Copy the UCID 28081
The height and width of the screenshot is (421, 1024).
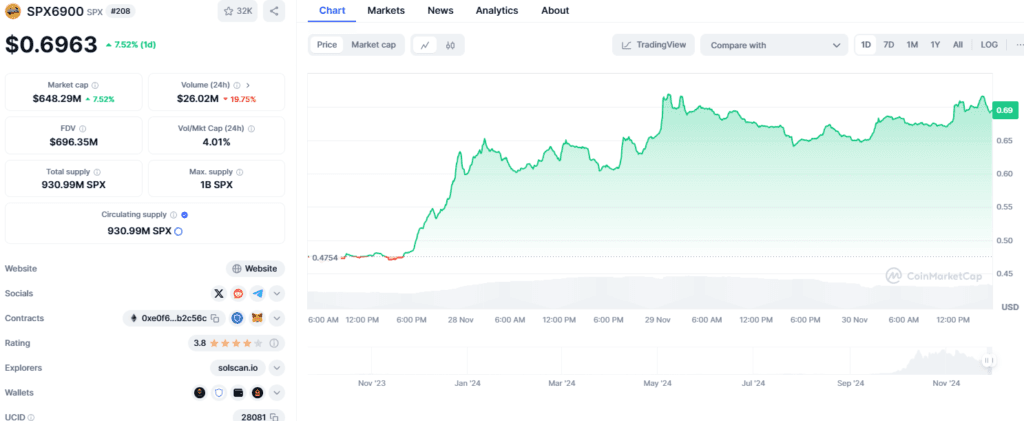[x=274, y=416]
